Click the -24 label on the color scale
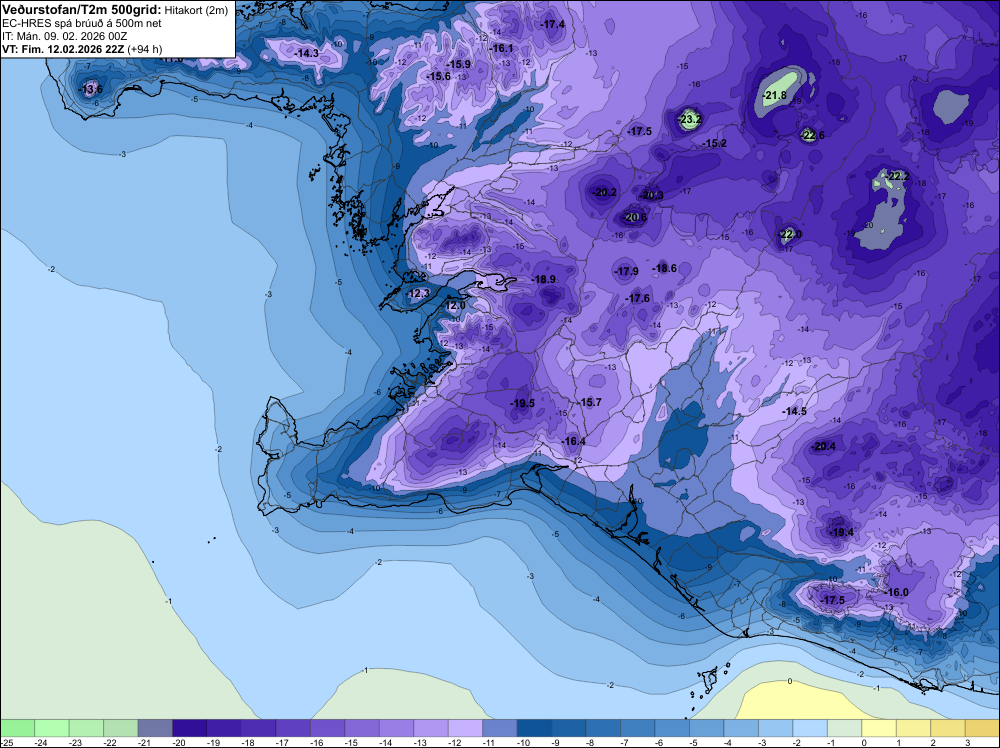The height and width of the screenshot is (748, 1000). [41, 742]
